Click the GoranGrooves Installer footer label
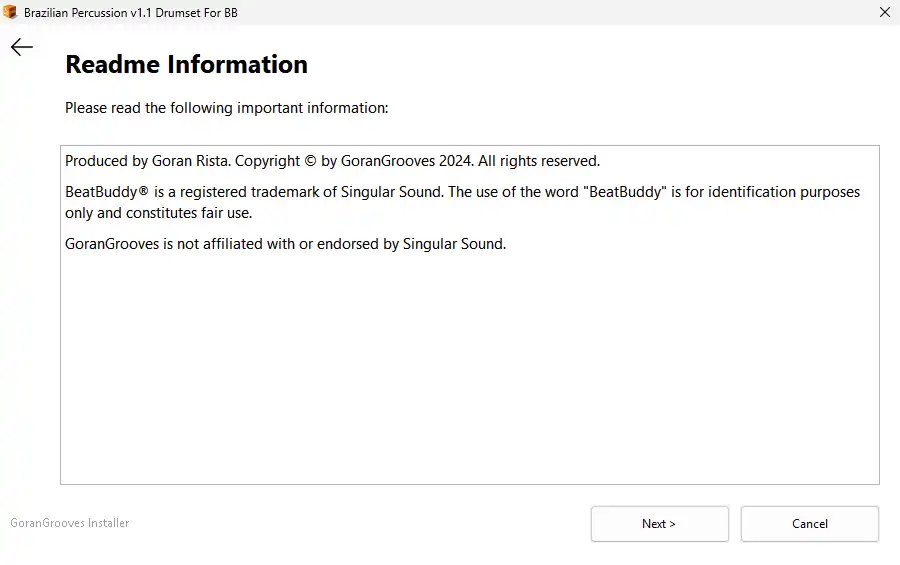This screenshot has height=565, width=900. pos(69,523)
